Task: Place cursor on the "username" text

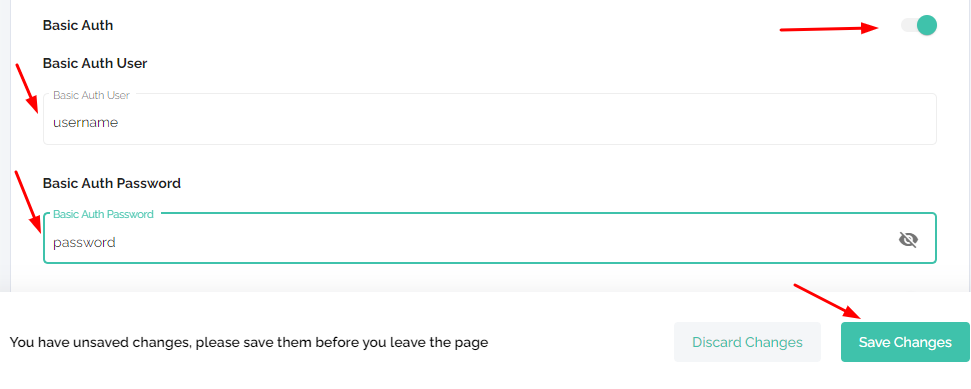Action: point(85,123)
